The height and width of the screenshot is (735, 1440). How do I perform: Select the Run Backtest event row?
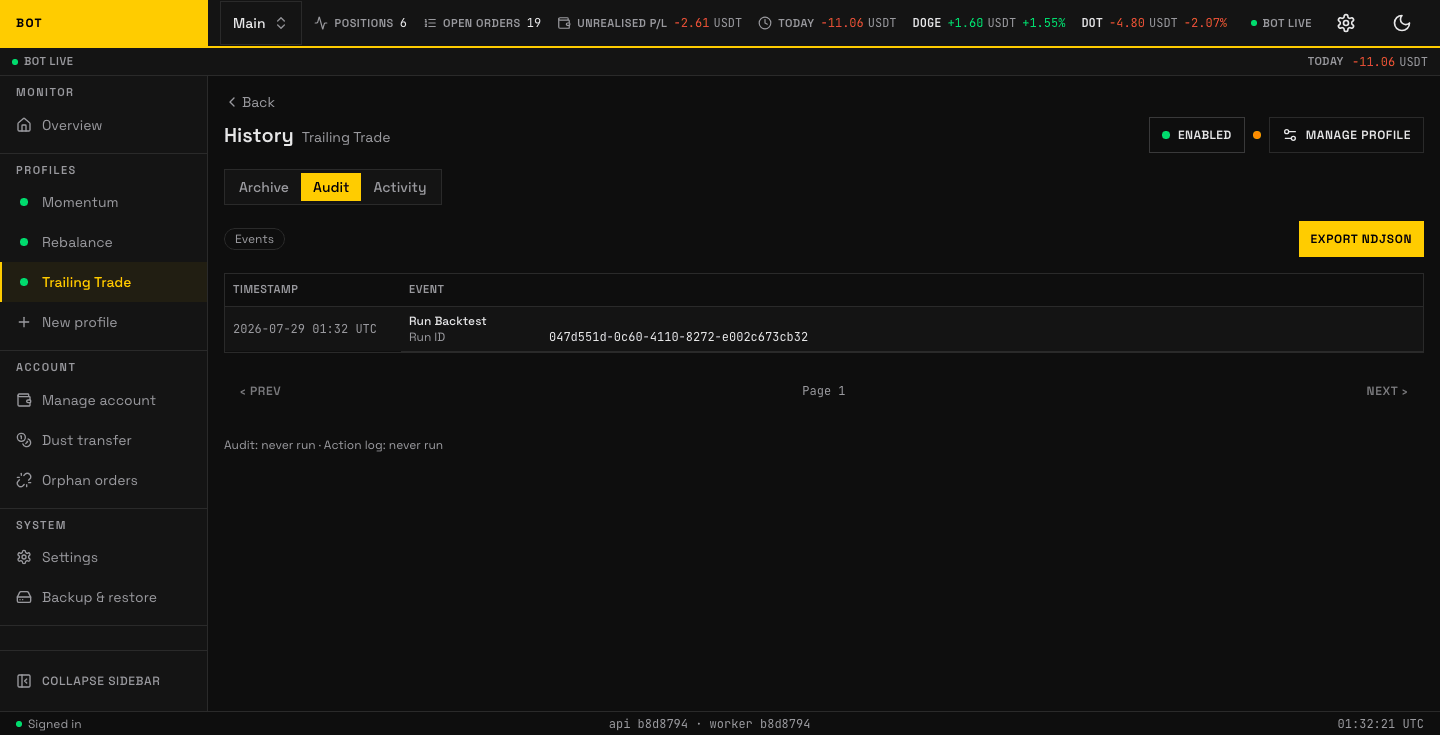tap(824, 329)
